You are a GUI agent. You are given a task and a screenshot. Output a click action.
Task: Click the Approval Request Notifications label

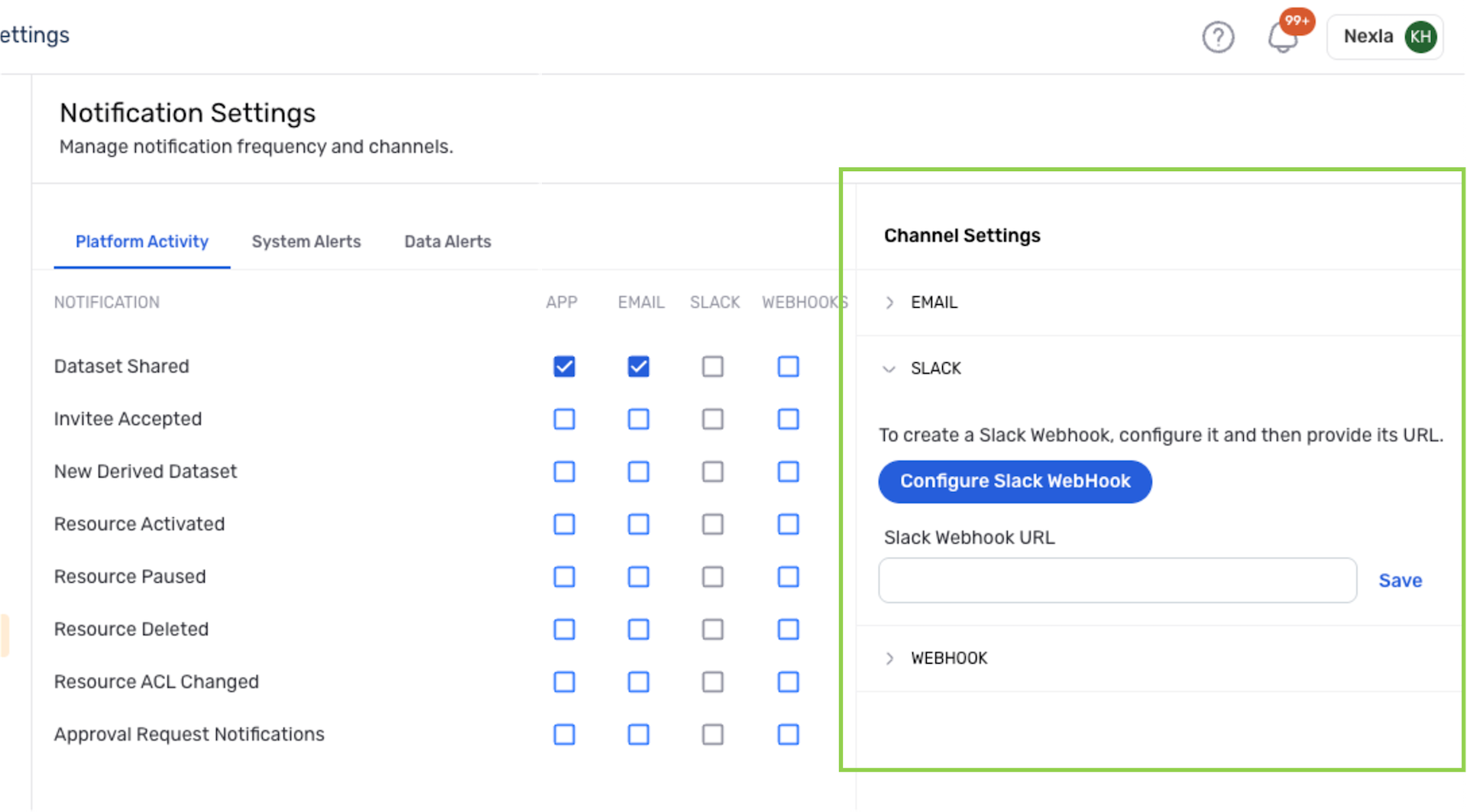tap(189, 735)
